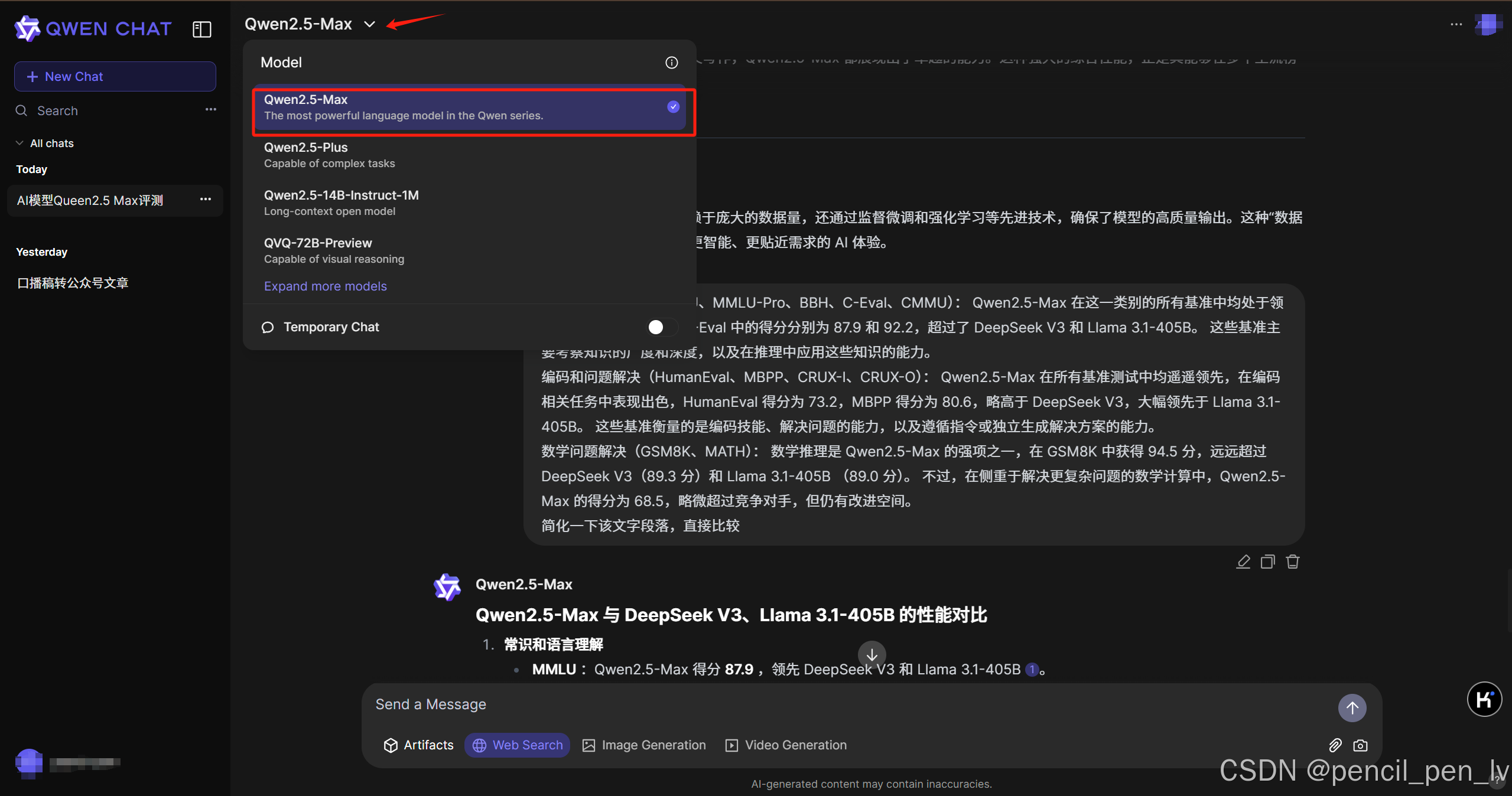Open the camera capture icon
Viewport: 1512px width, 796px height.
[1360, 745]
